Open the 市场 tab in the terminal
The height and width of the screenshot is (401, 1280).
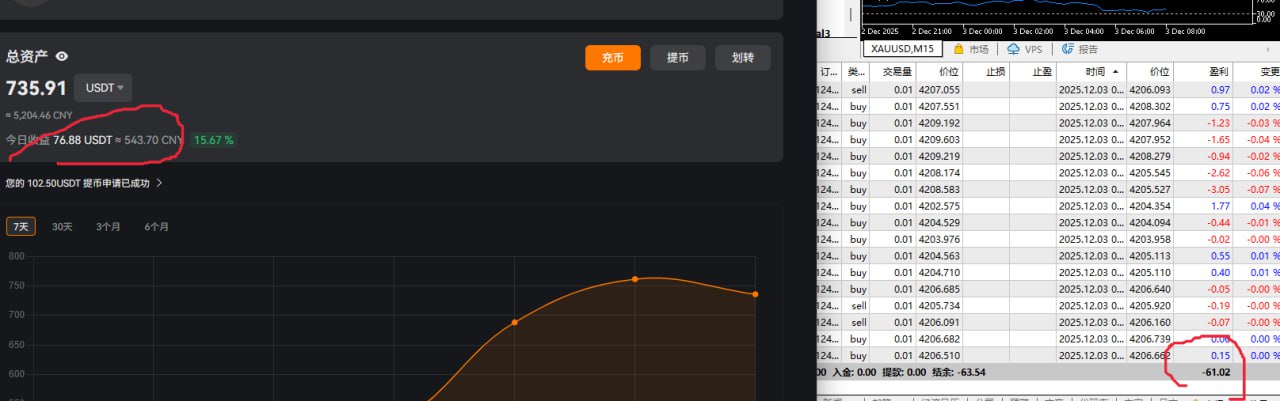tap(971, 49)
